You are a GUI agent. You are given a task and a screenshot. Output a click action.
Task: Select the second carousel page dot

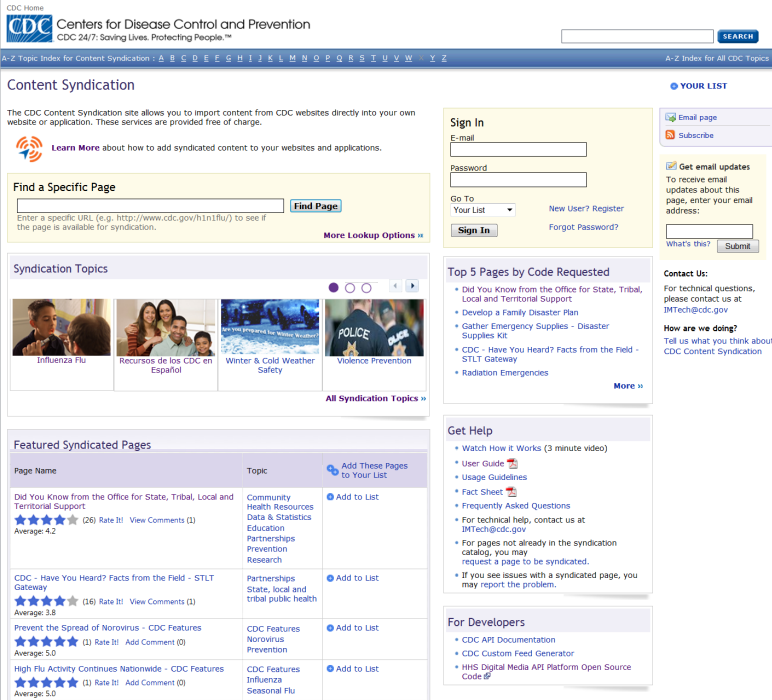350,288
